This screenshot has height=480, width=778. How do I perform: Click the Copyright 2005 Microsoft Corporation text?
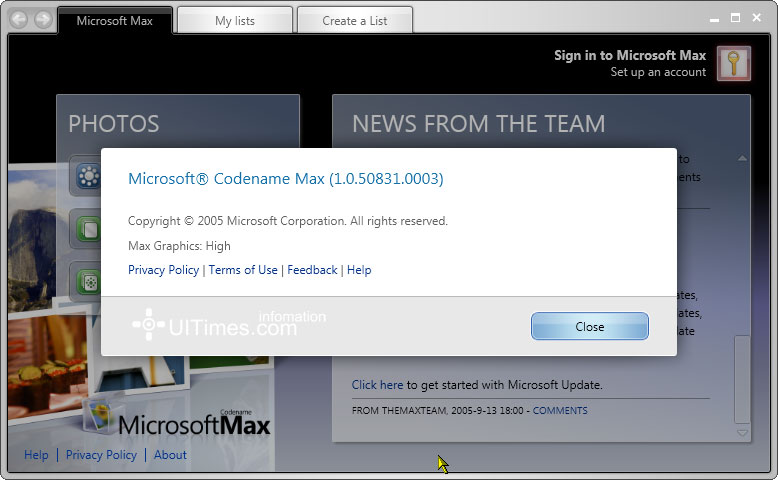(x=288, y=221)
